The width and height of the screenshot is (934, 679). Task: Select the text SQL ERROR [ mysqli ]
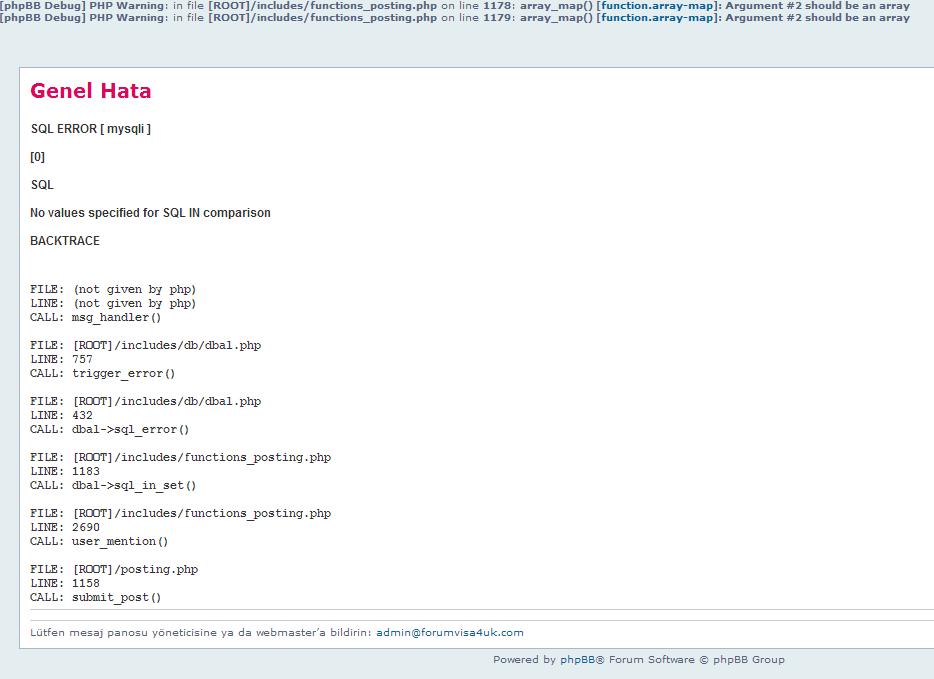coord(91,129)
